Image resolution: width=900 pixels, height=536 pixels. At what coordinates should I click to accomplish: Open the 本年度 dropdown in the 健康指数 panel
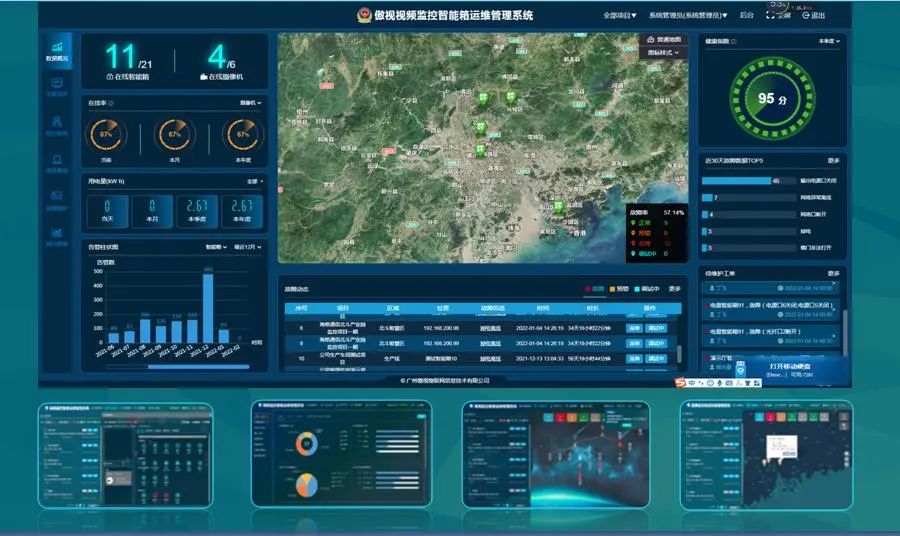coord(829,41)
